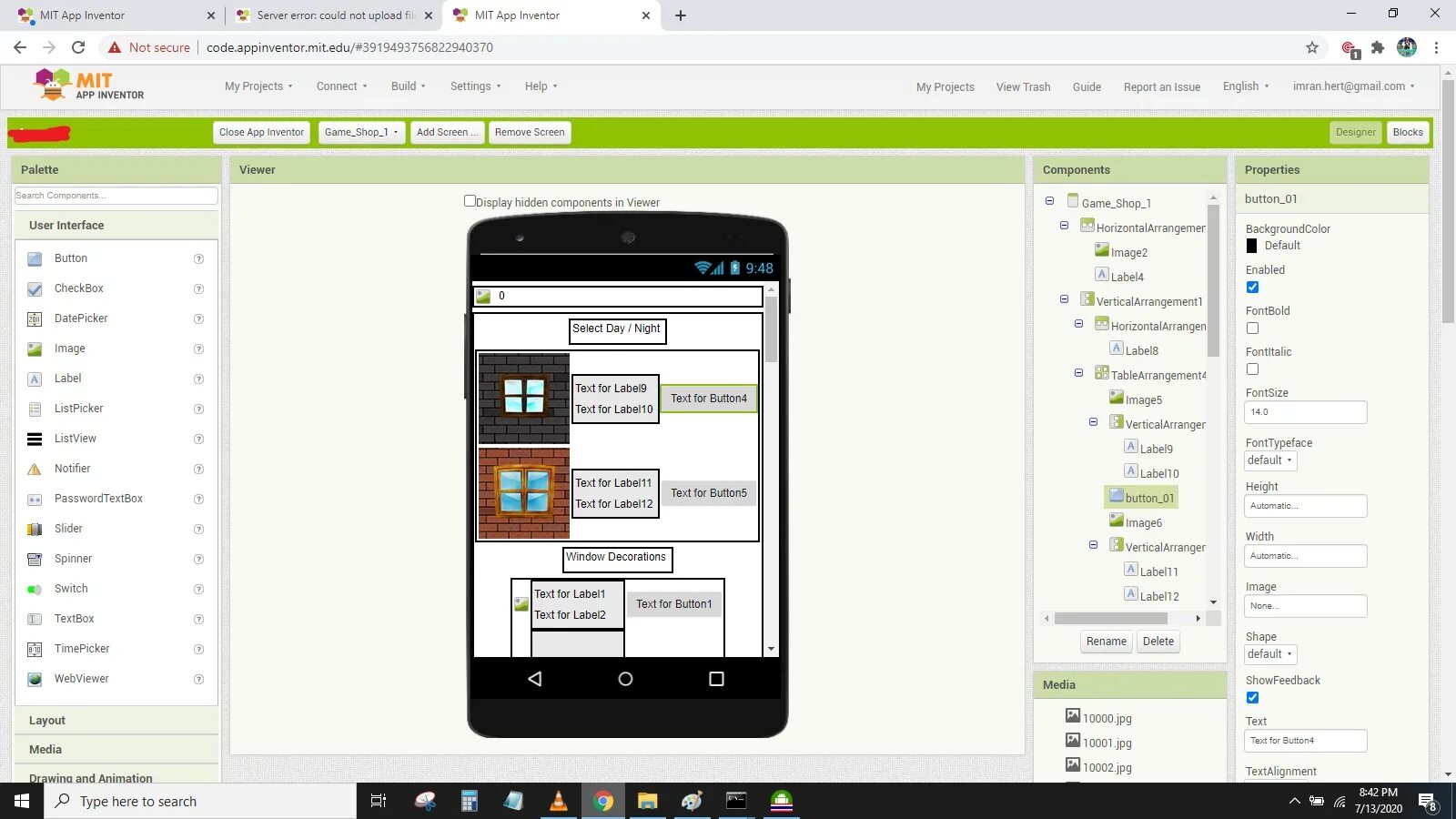The image size is (1456, 819).
Task: Click the FontSize input field
Action: [x=1305, y=411]
